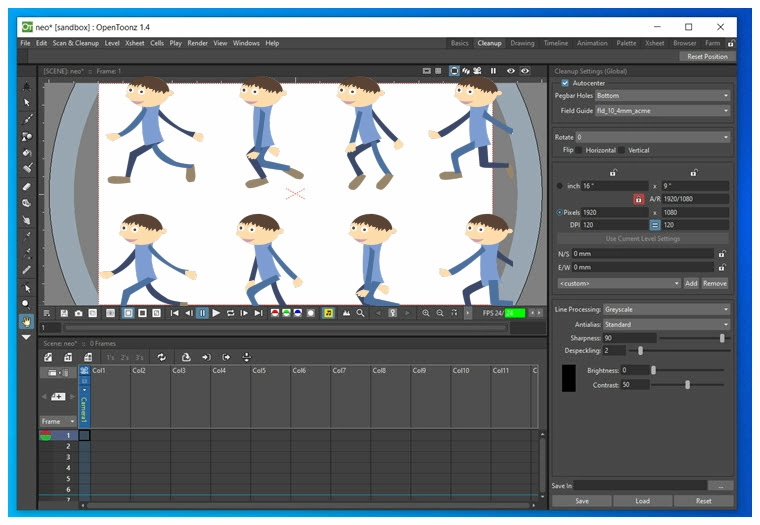This screenshot has width=760, height=525.
Task: Enable Horizontal flip checkbox
Action: coord(579,150)
